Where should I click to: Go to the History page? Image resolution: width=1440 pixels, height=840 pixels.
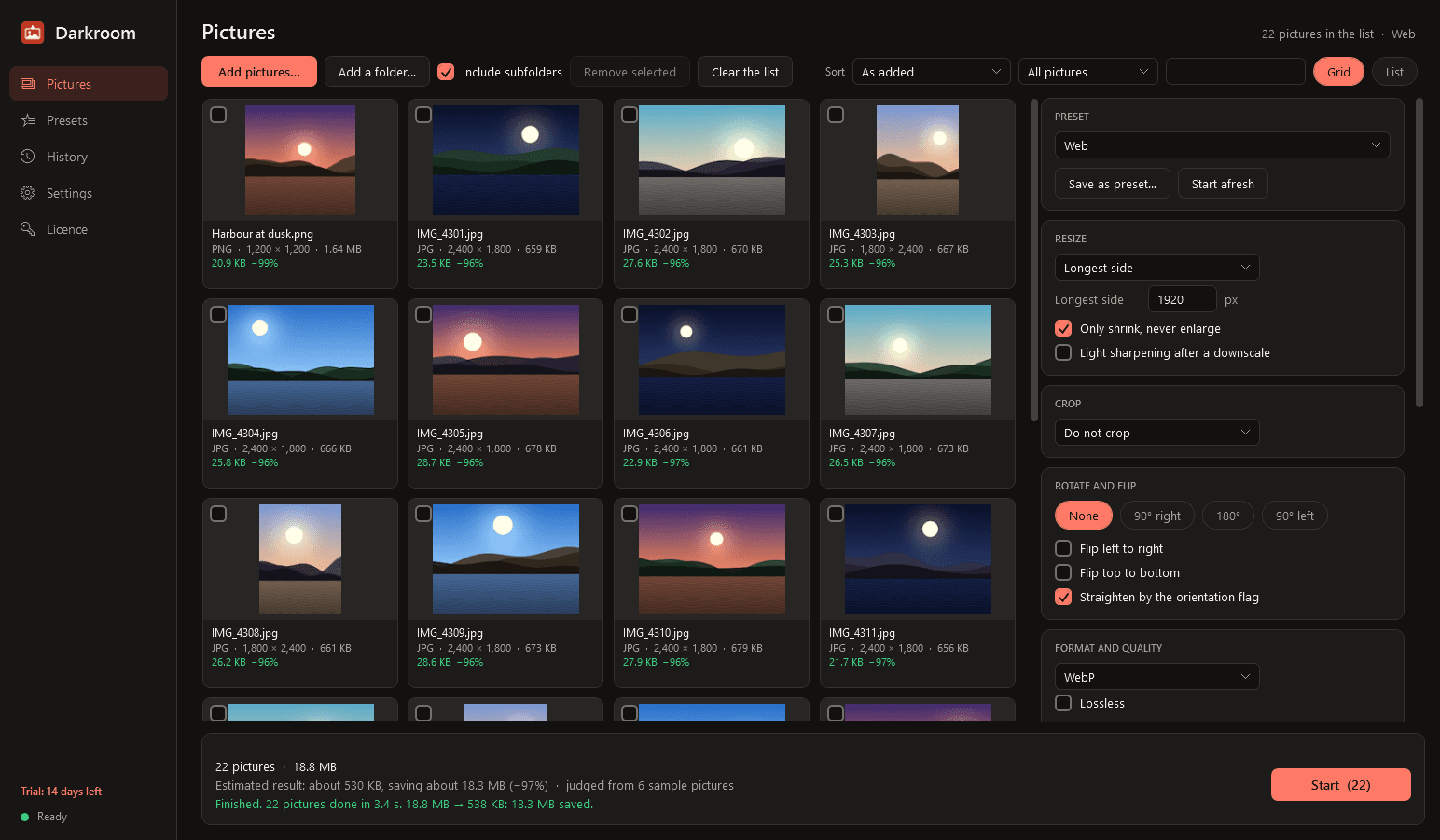click(89, 157)
